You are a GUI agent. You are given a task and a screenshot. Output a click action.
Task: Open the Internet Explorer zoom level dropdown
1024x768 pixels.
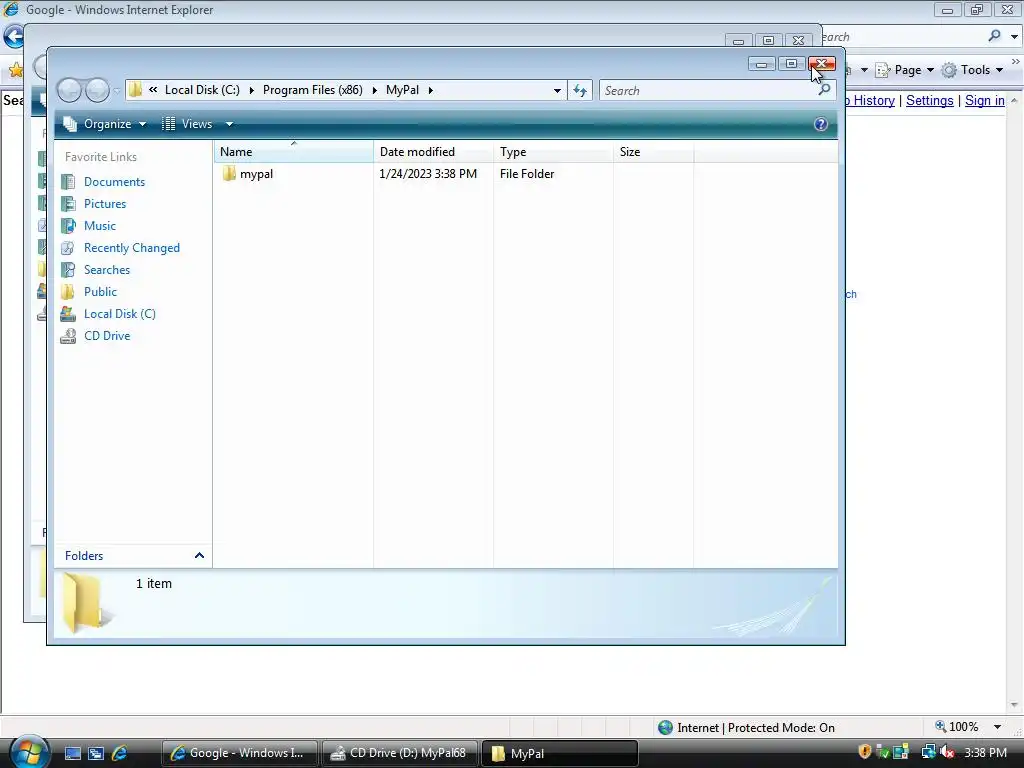(997, 727)
